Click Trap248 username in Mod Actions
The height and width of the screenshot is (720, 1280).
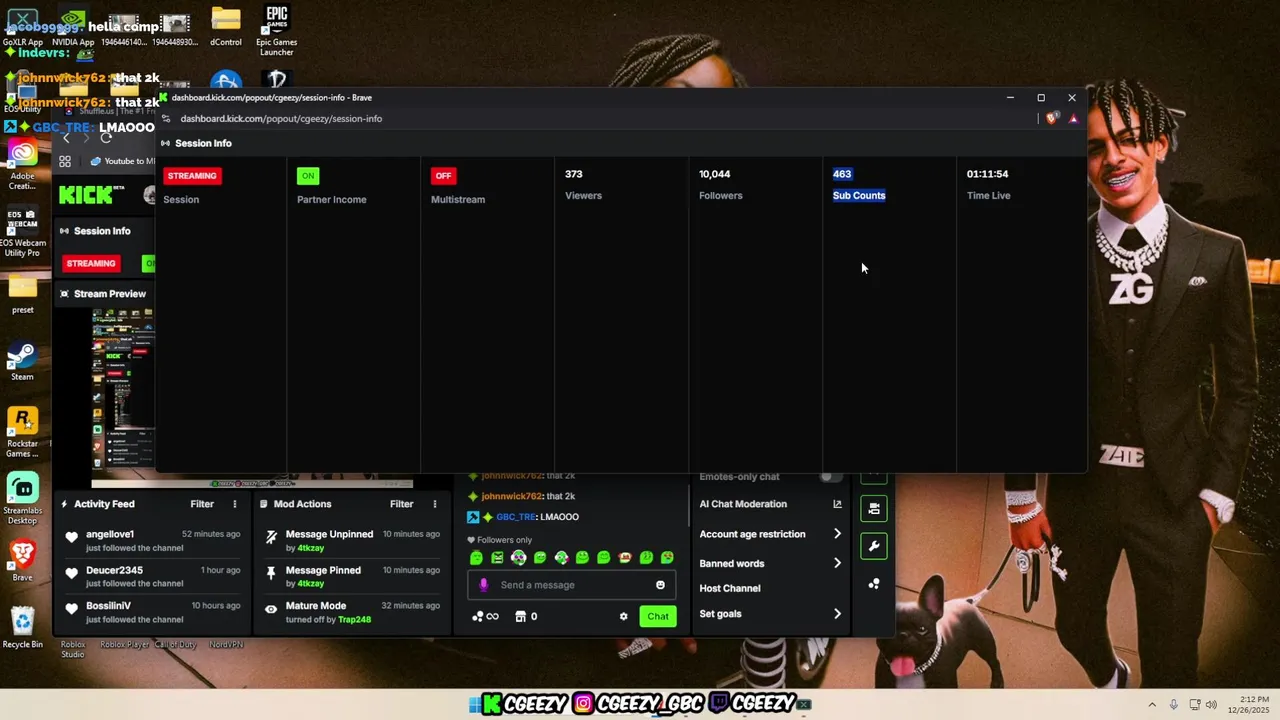tap(354, 620)
